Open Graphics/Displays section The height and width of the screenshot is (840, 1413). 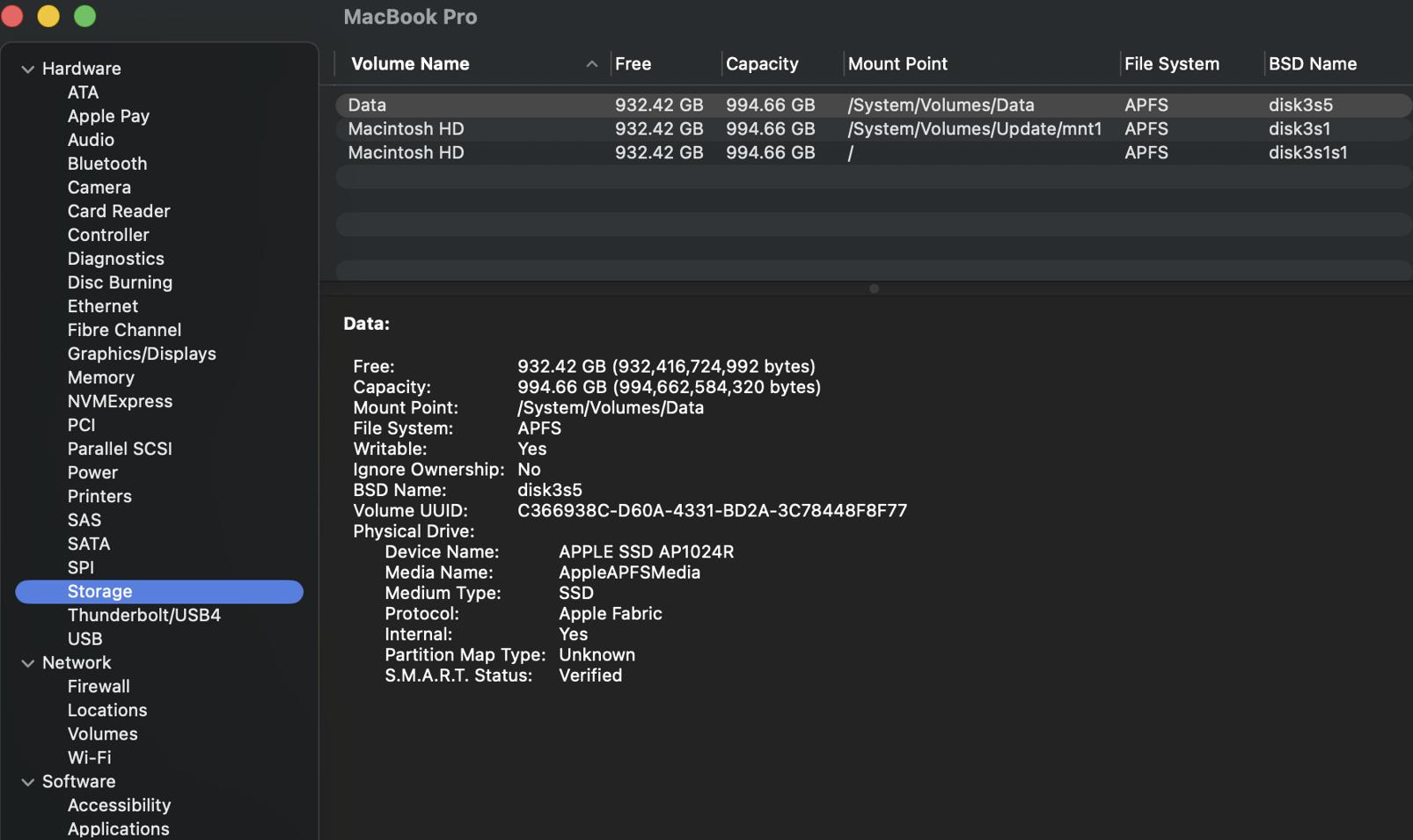point(142,354)
